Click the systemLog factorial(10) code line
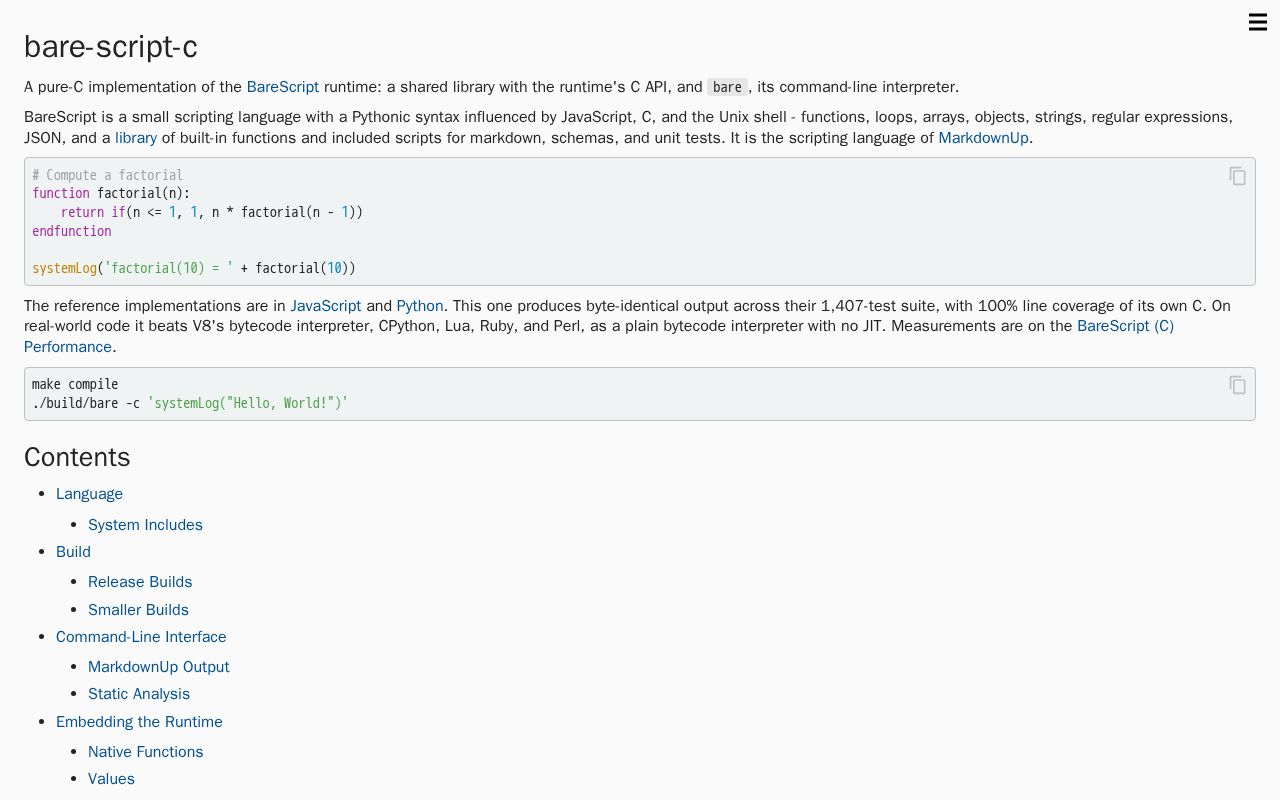 [194, 268]
